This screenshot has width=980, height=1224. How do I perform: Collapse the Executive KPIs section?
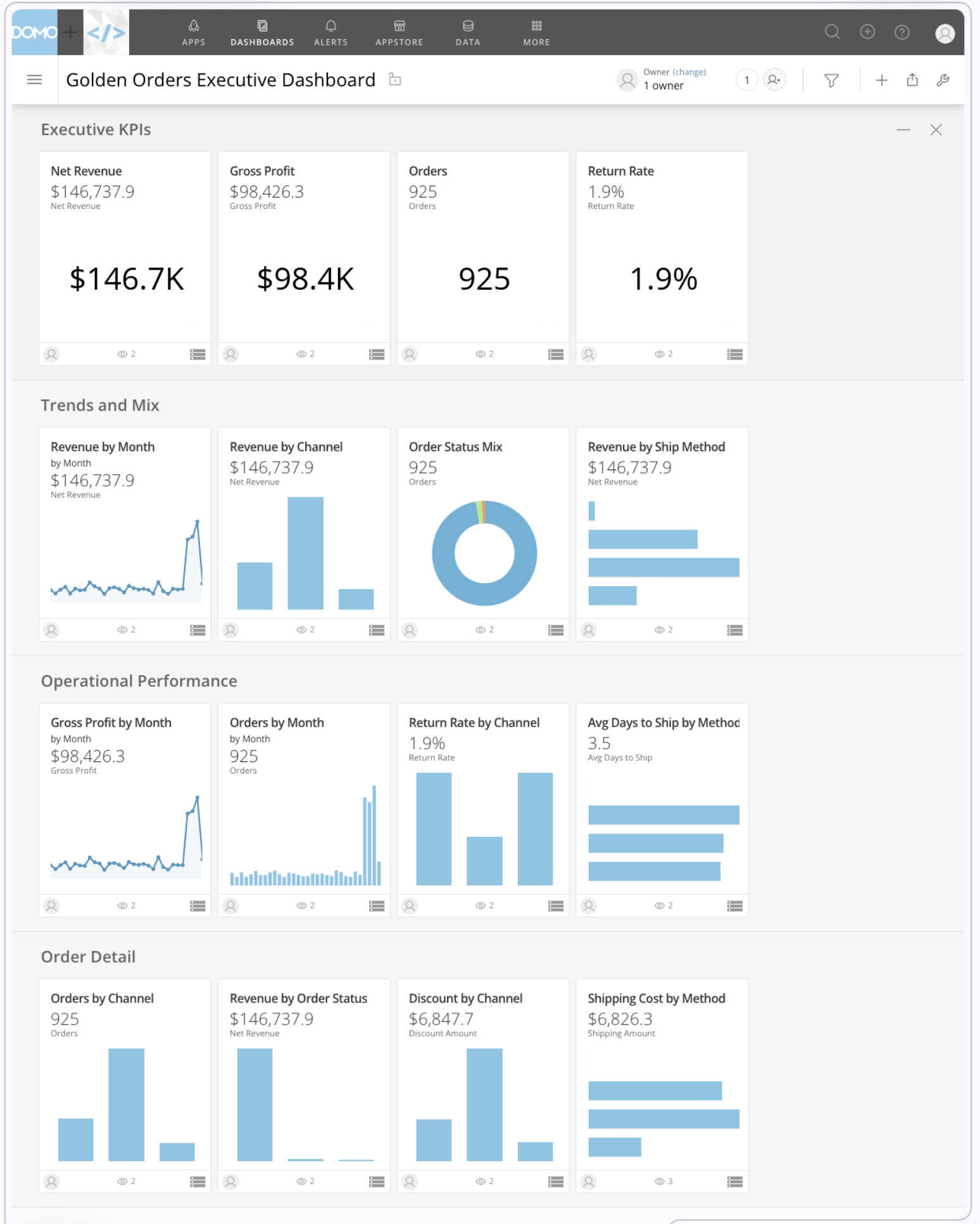(903, 130)
